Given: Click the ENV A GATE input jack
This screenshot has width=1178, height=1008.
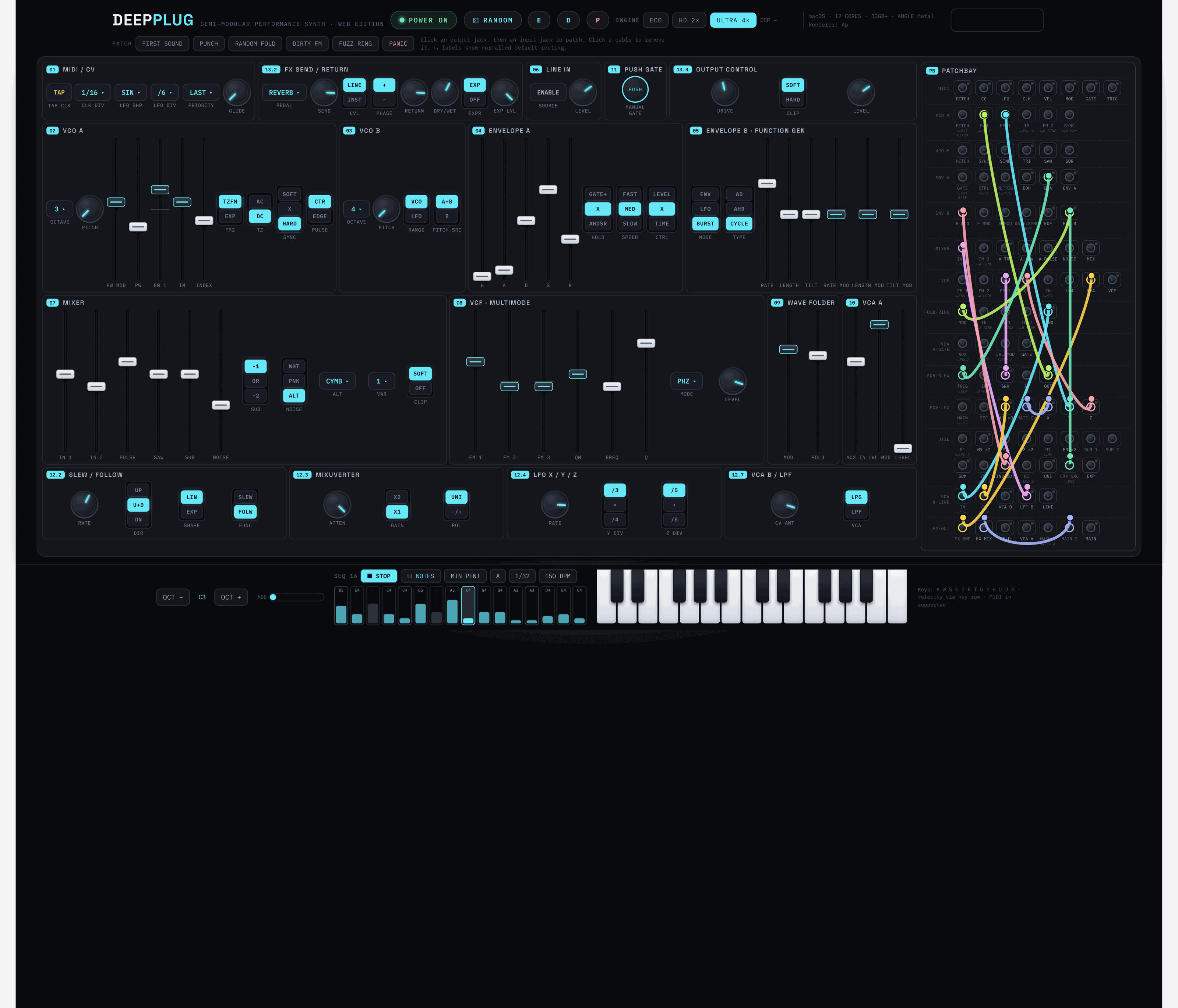Looking at the screenshot, I should pos(962,177).
